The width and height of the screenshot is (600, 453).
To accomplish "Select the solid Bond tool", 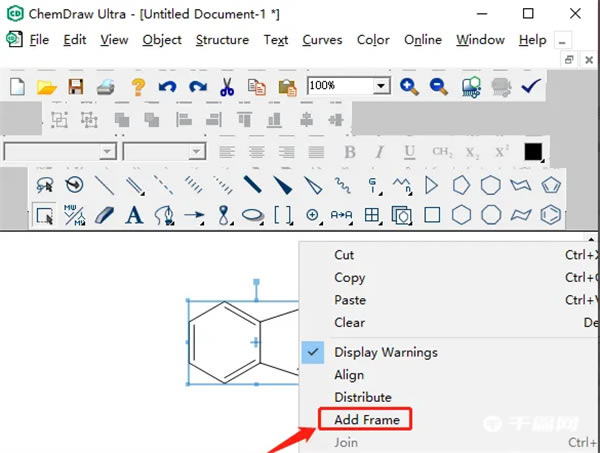I will [104, 185].
